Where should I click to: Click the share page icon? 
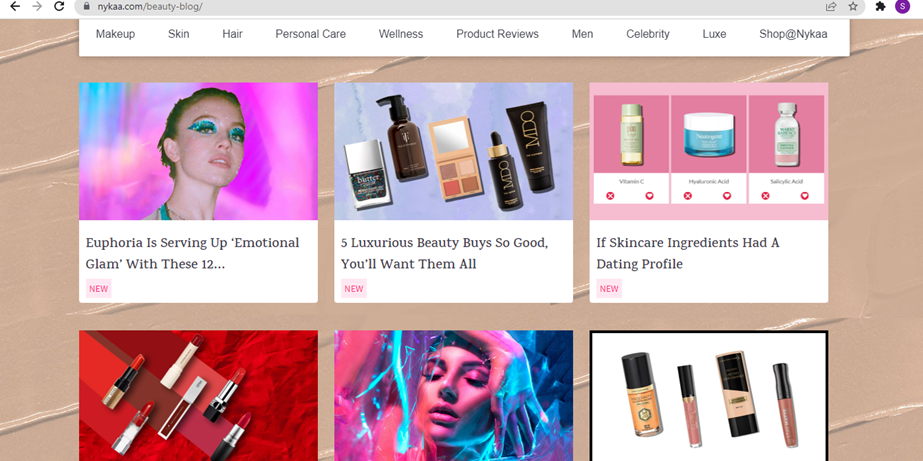[831, 6]
